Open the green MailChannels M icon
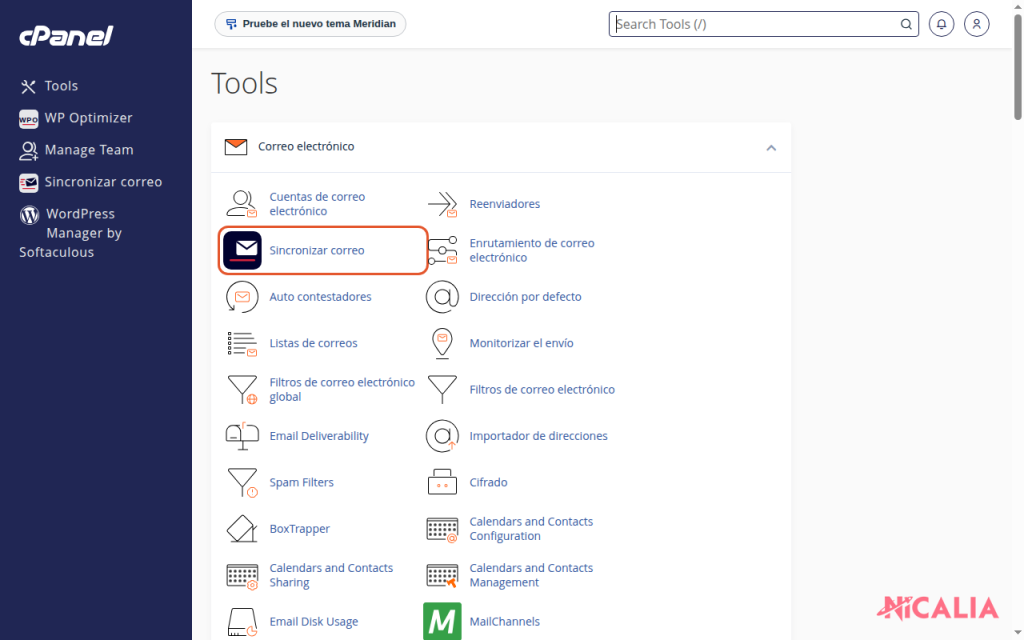Viewport: 1024px width, 640px height. coord(442,621)
